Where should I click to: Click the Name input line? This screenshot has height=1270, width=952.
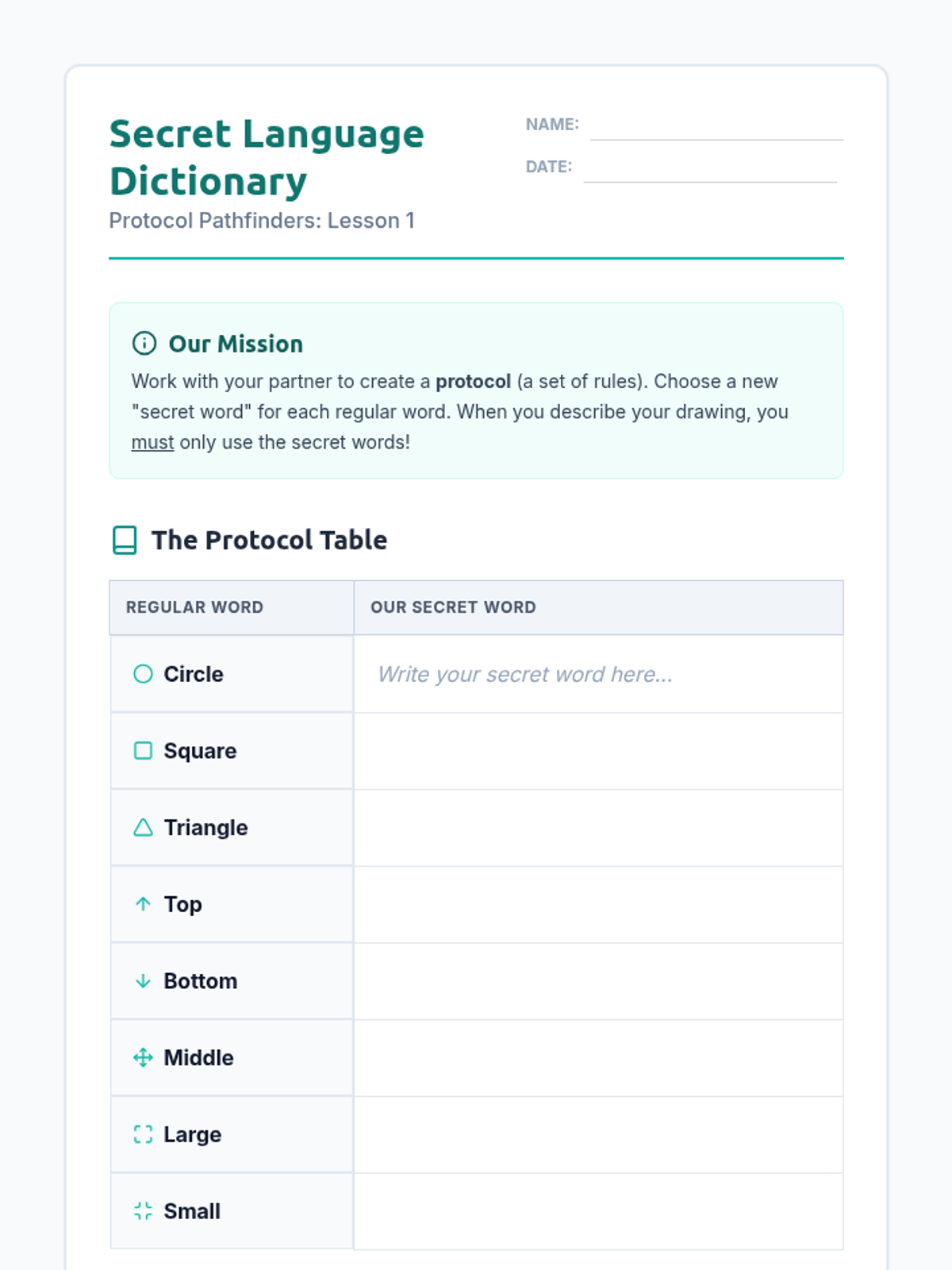[x=716, y=127]
